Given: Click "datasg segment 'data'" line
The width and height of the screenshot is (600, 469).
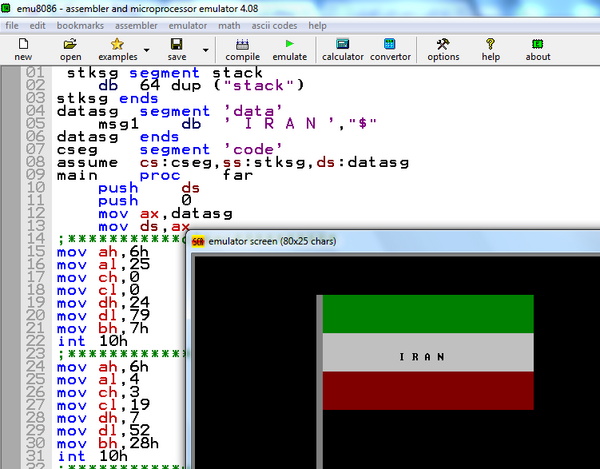Looking at the screenshot, I should pyautogui.click(x=170, y=111).
